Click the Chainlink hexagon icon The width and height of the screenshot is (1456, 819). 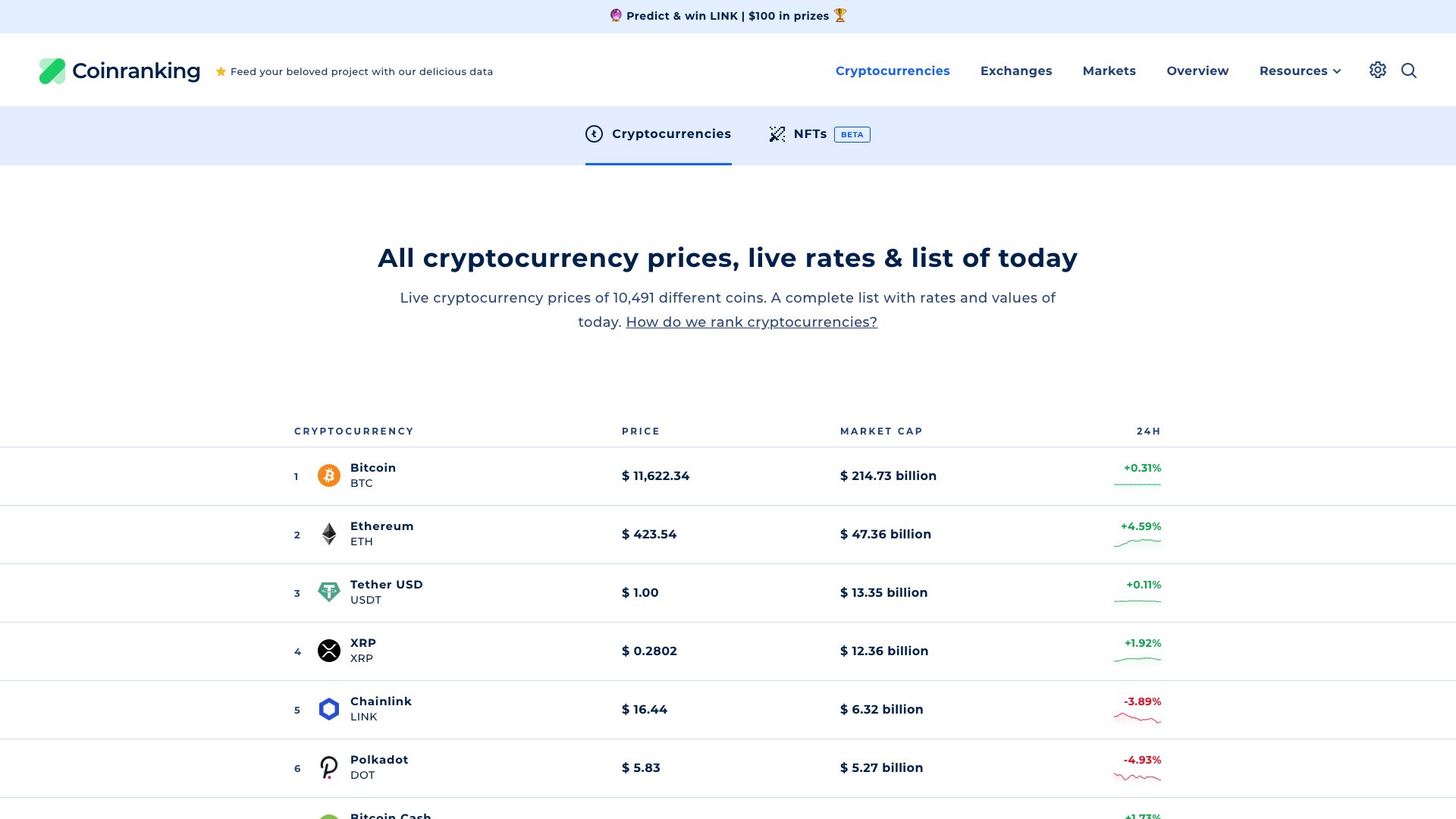pyautogui.click(x=328, y=709)
